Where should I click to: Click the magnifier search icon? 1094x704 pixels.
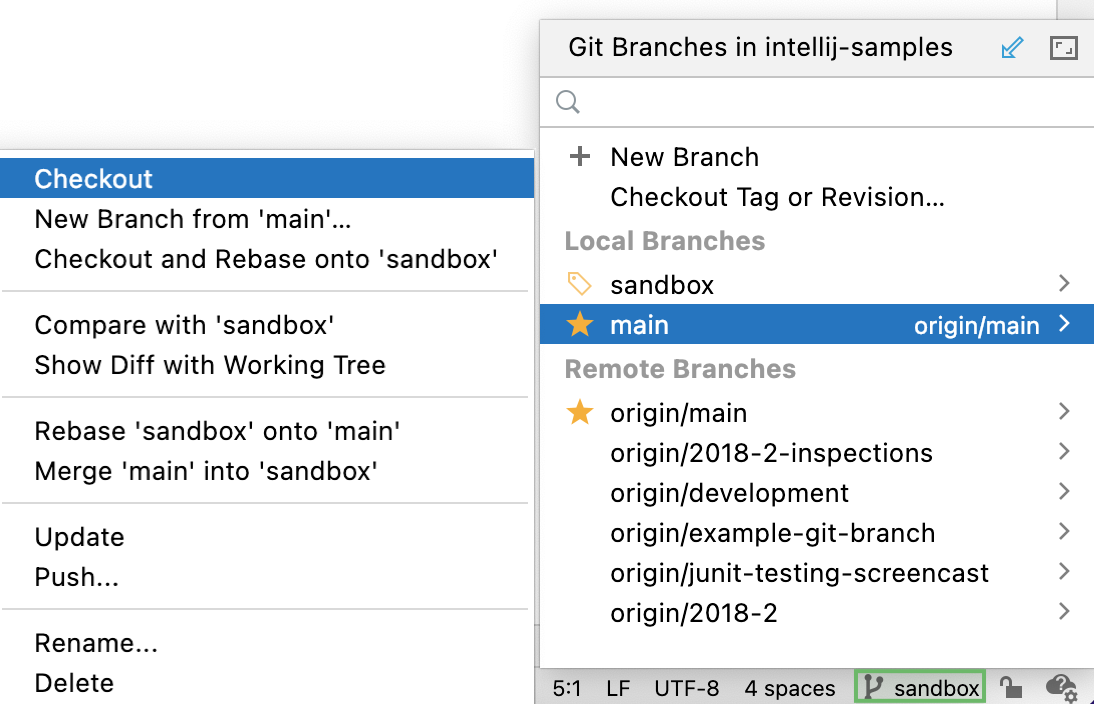pyautogui.click(x=567, y=101)
